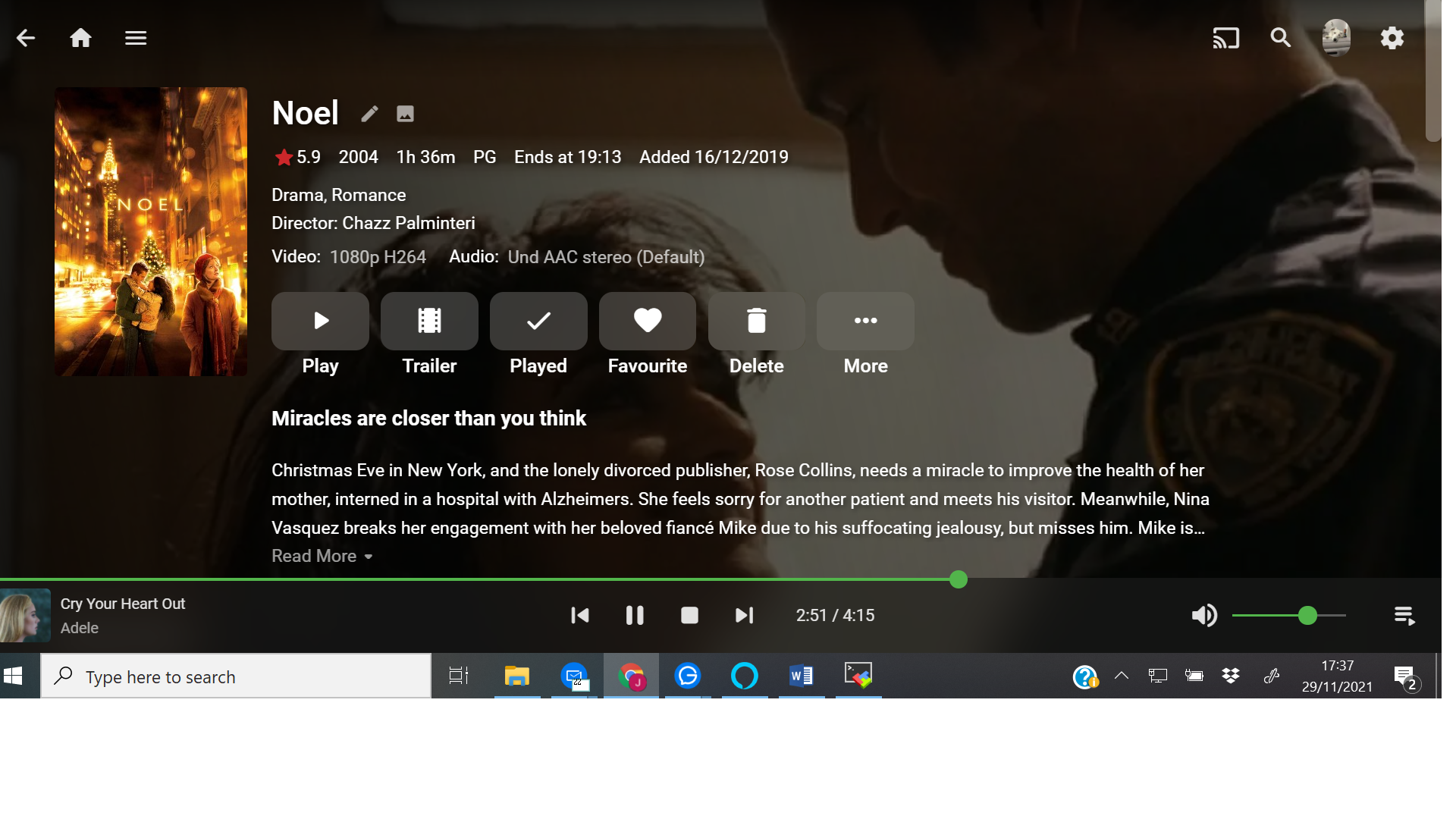Open search with magnifier icon

[x=1281, y=38]
